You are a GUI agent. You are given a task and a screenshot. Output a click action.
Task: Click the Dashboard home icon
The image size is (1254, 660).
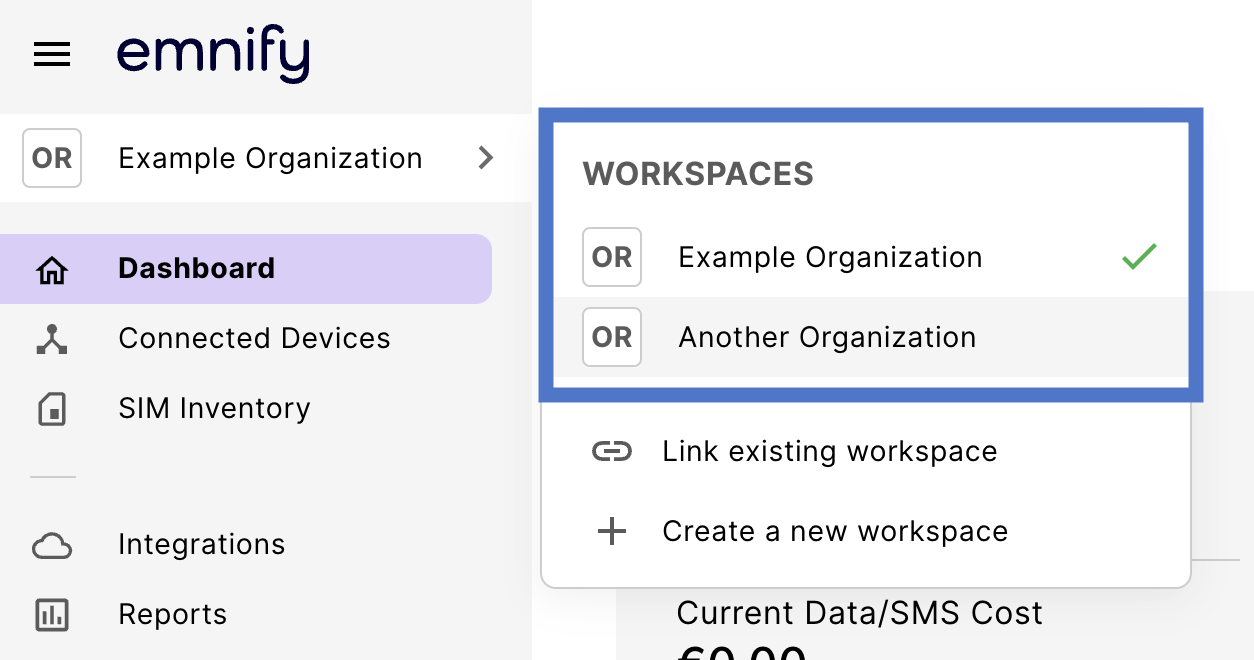[x=52, y=269]
